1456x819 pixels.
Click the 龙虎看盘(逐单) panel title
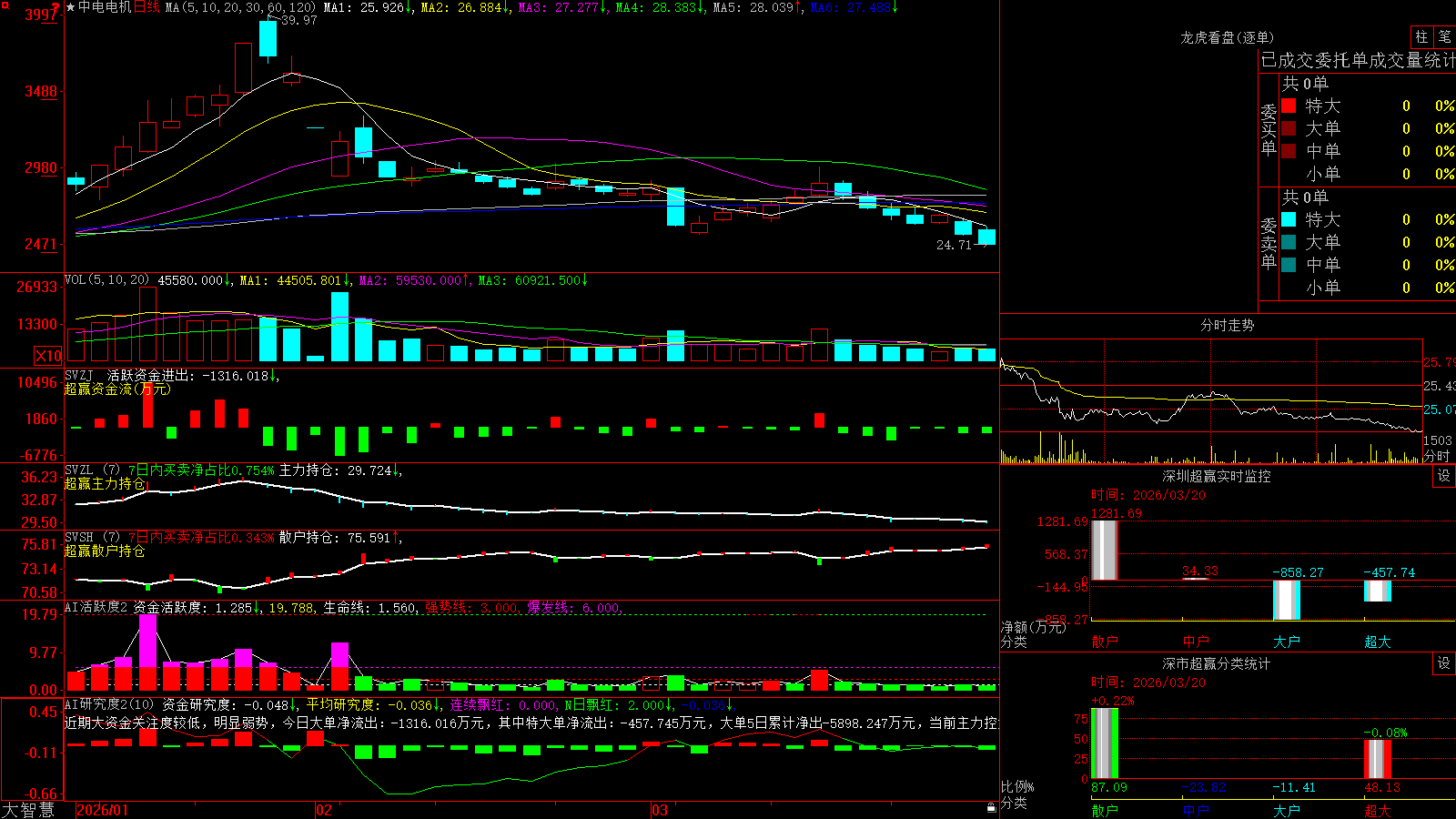(x=1227, y=37)
